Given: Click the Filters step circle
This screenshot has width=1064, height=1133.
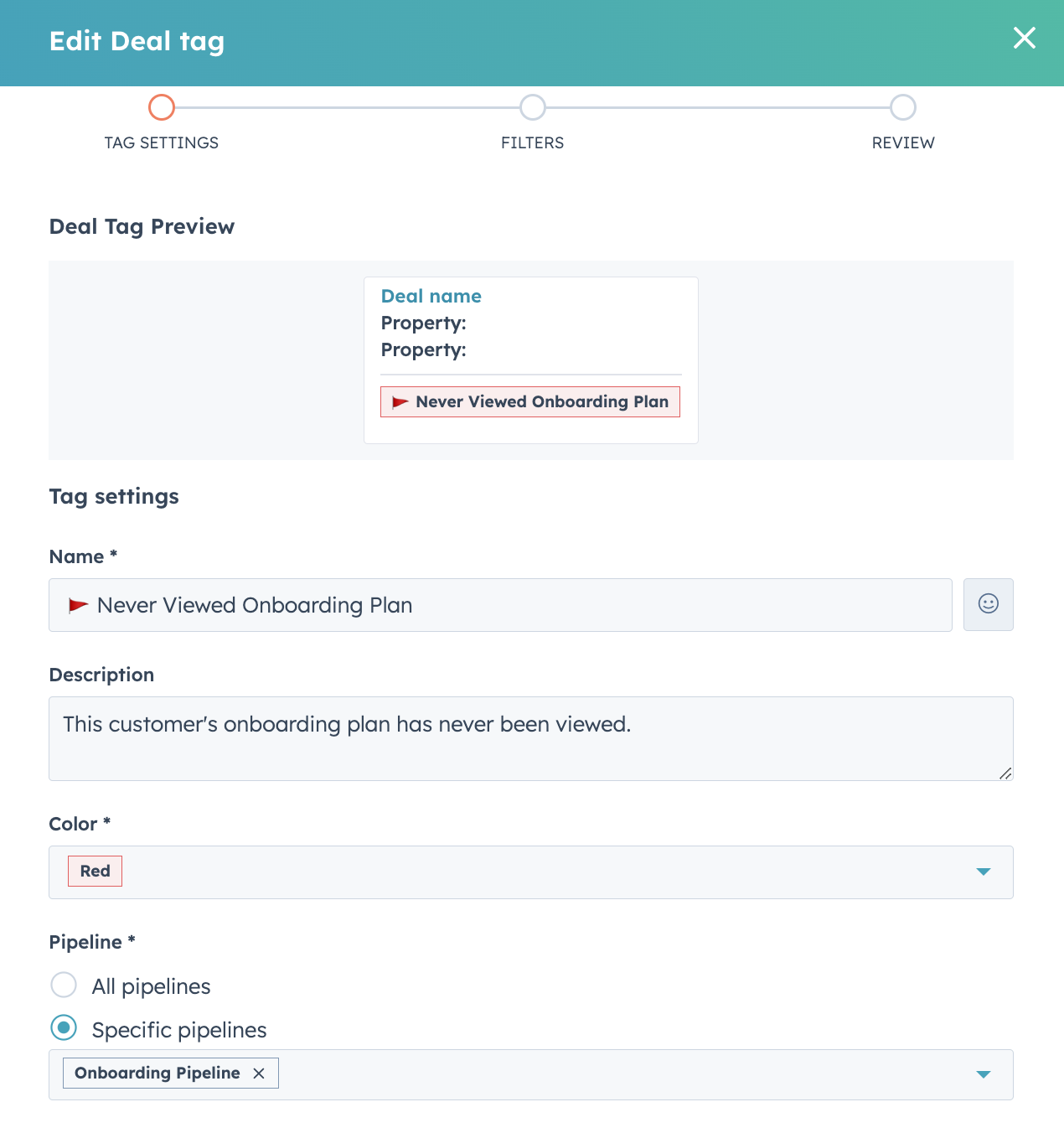Looking at the screenshot, I should pos(533,107).
